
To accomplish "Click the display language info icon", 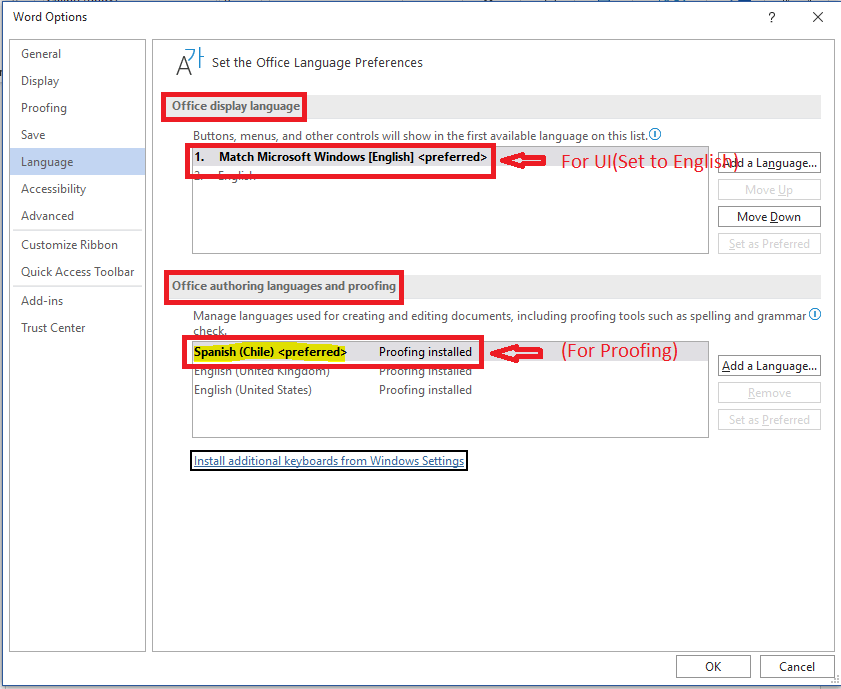I will (x=655, y=134).
